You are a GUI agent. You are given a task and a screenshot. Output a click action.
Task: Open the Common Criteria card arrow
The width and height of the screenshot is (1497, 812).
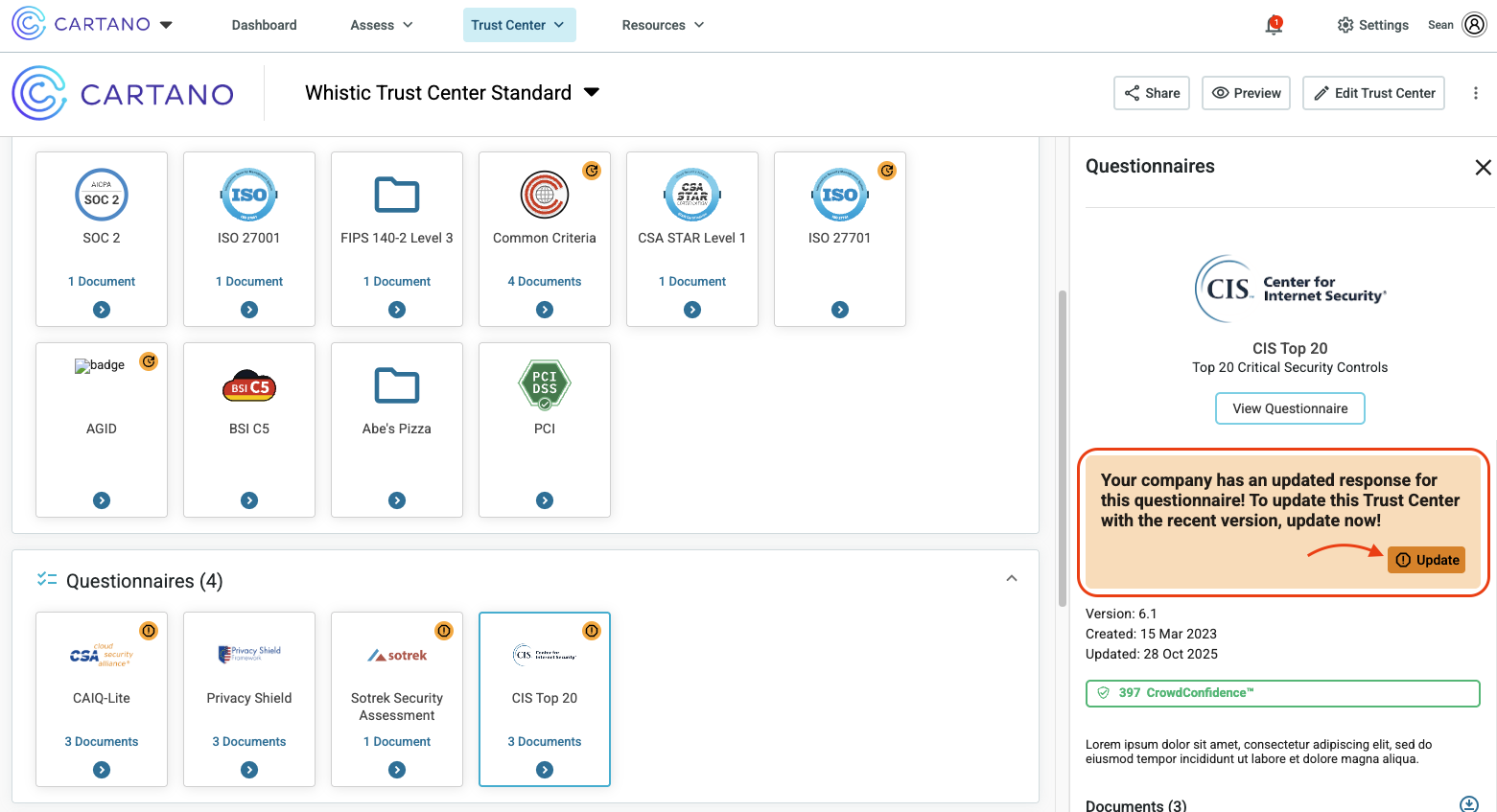[545, 310]
